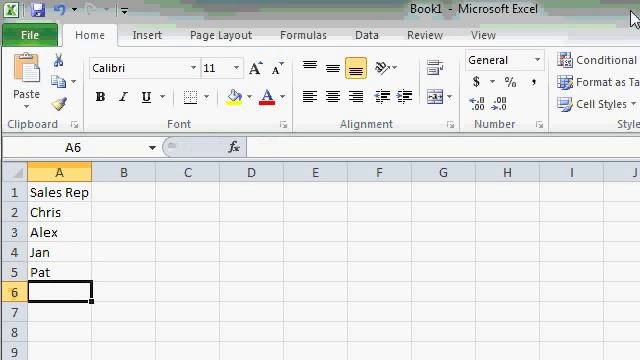Toggle Top Align for cell
The height and width of the screenshot is (360, 640).
pos(310,67)
